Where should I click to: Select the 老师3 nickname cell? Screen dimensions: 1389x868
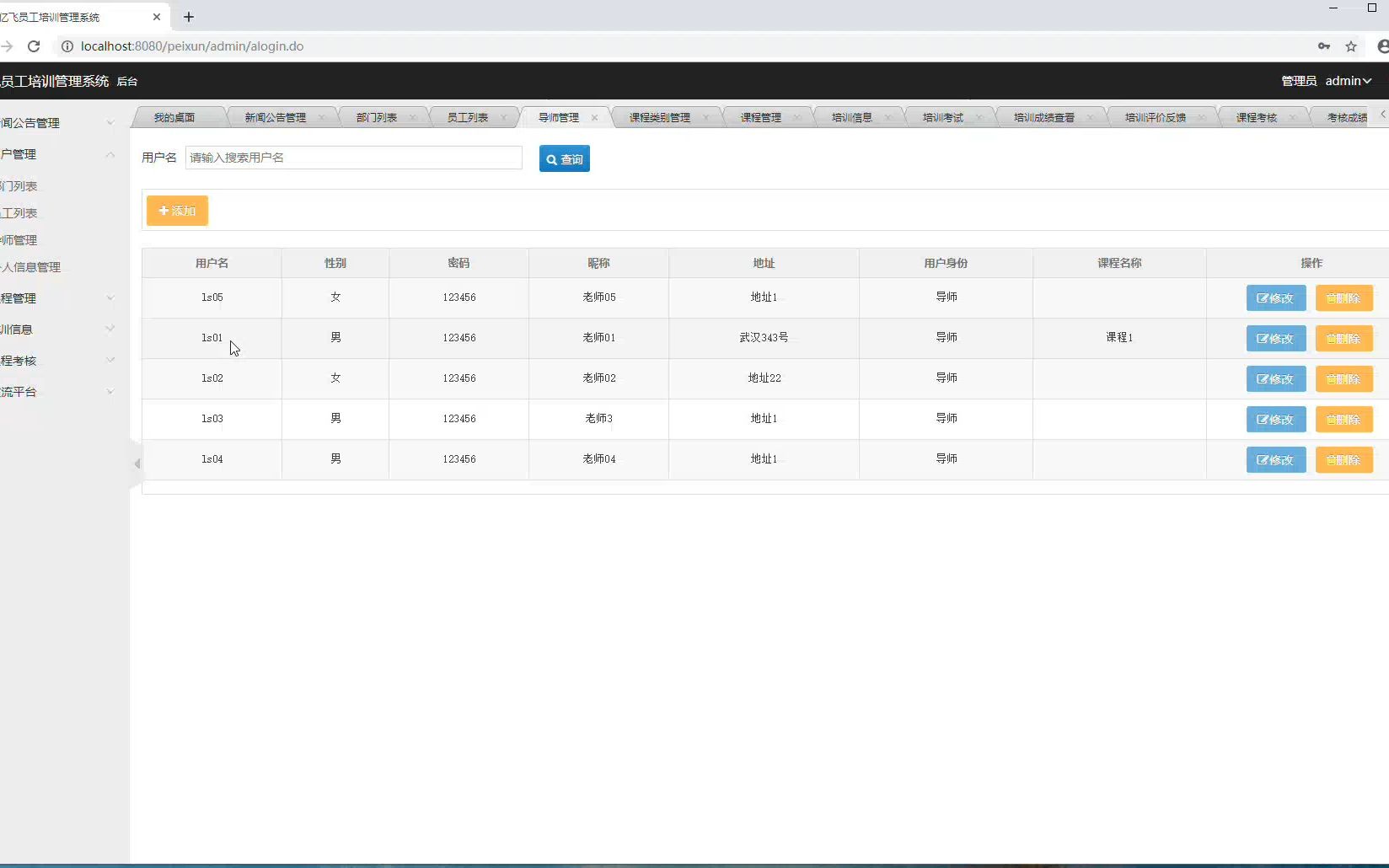[599, 419]
